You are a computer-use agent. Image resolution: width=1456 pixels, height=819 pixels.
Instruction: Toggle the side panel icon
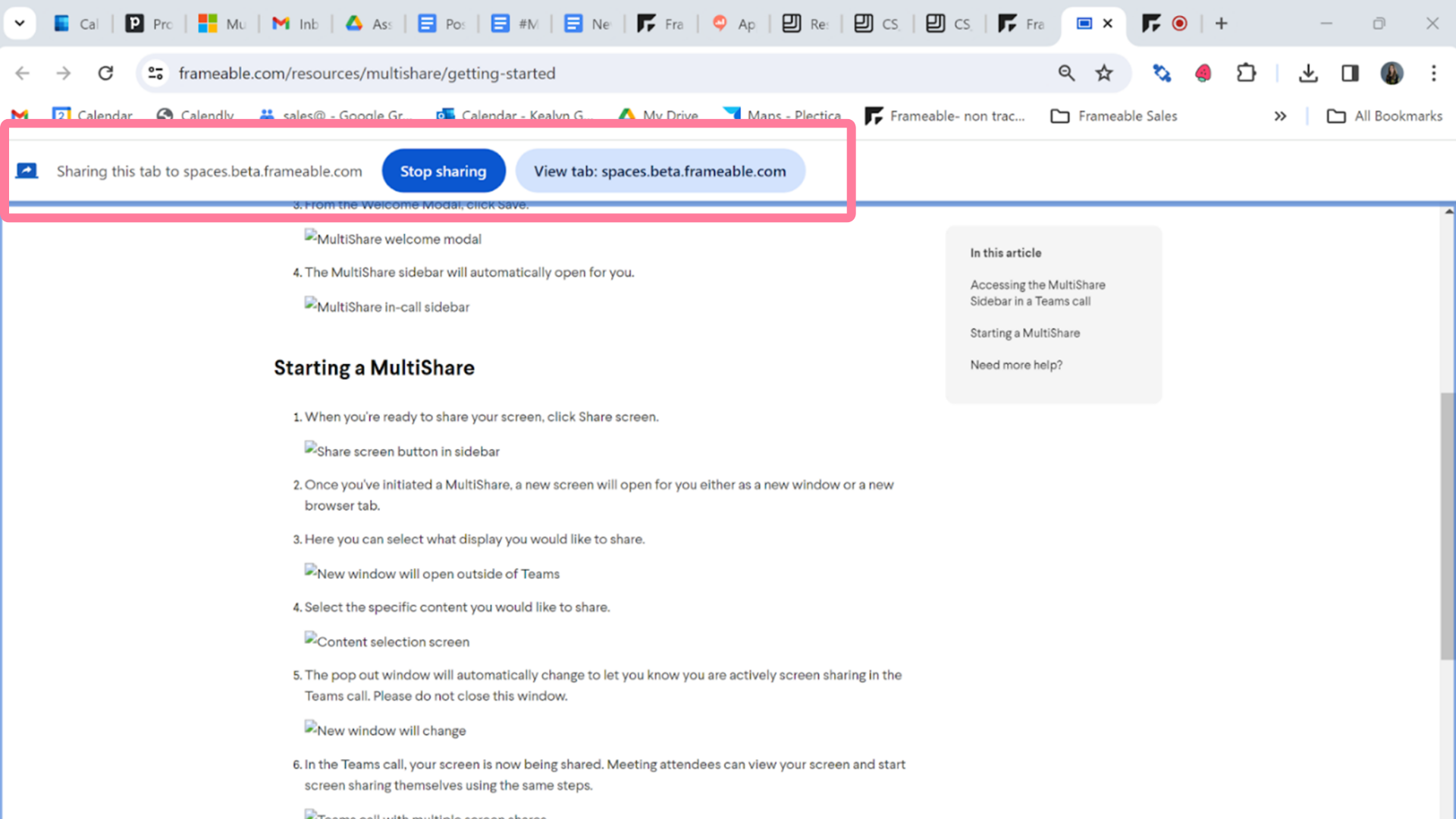coord(1350,73)
